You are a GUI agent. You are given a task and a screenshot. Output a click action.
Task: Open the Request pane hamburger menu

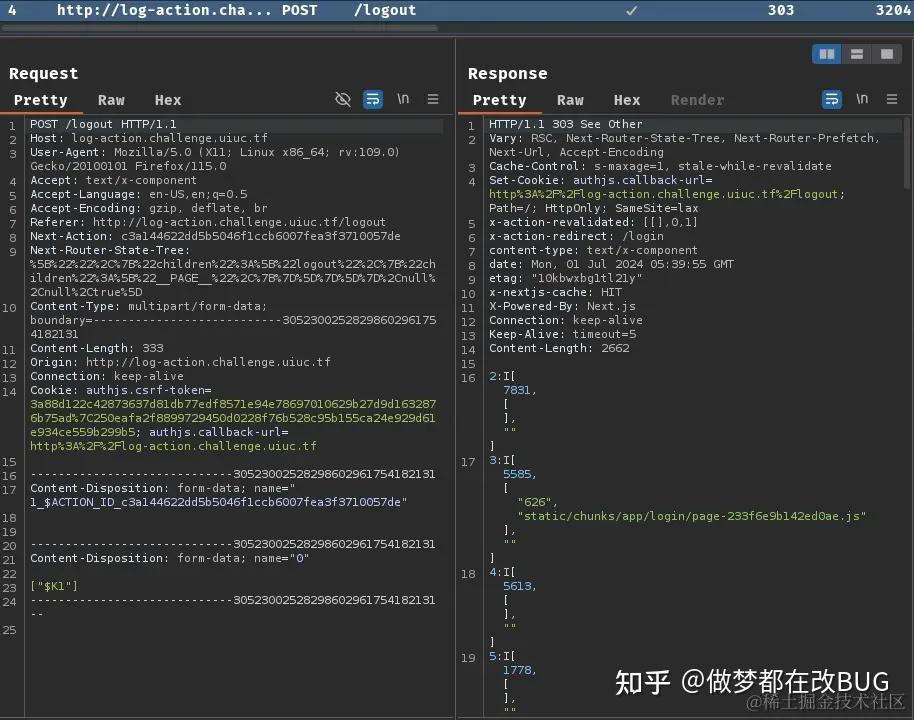433,99
